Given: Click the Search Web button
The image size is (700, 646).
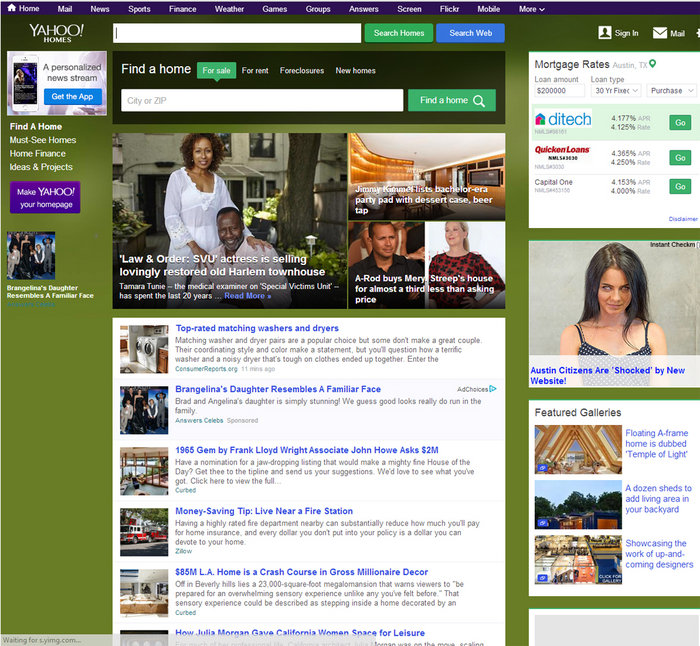Looking at the screenshot, I should click(x=471, y=33).
